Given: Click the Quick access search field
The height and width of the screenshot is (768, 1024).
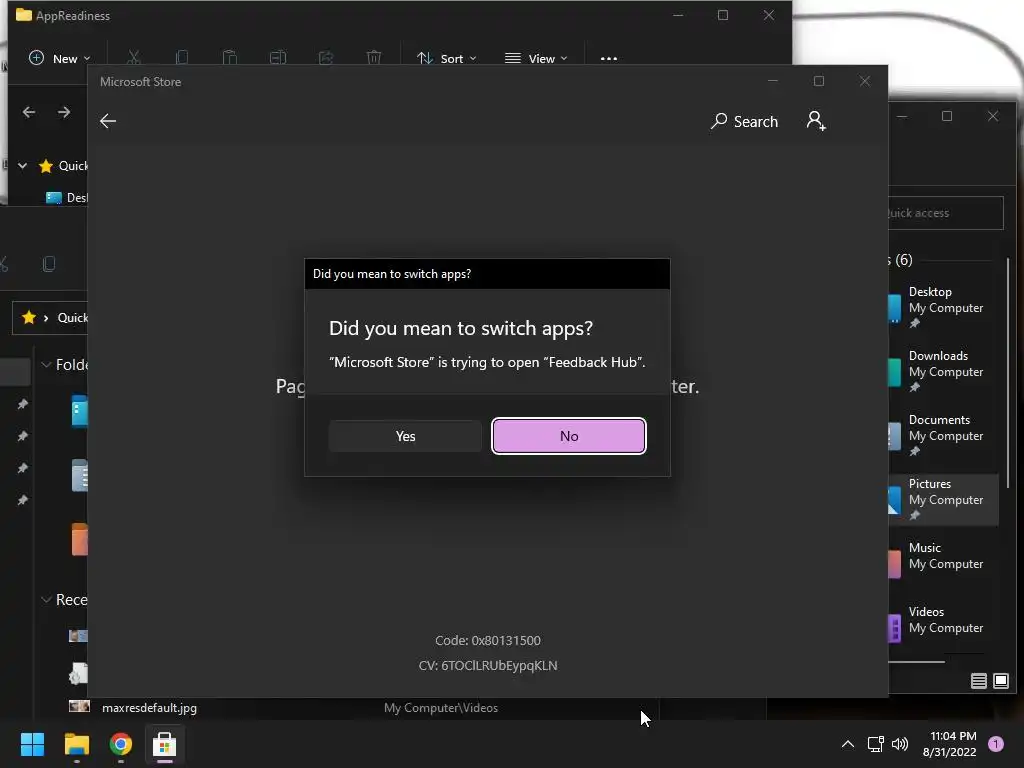Looking at the screenshot, I should click(x=946, y=213).
